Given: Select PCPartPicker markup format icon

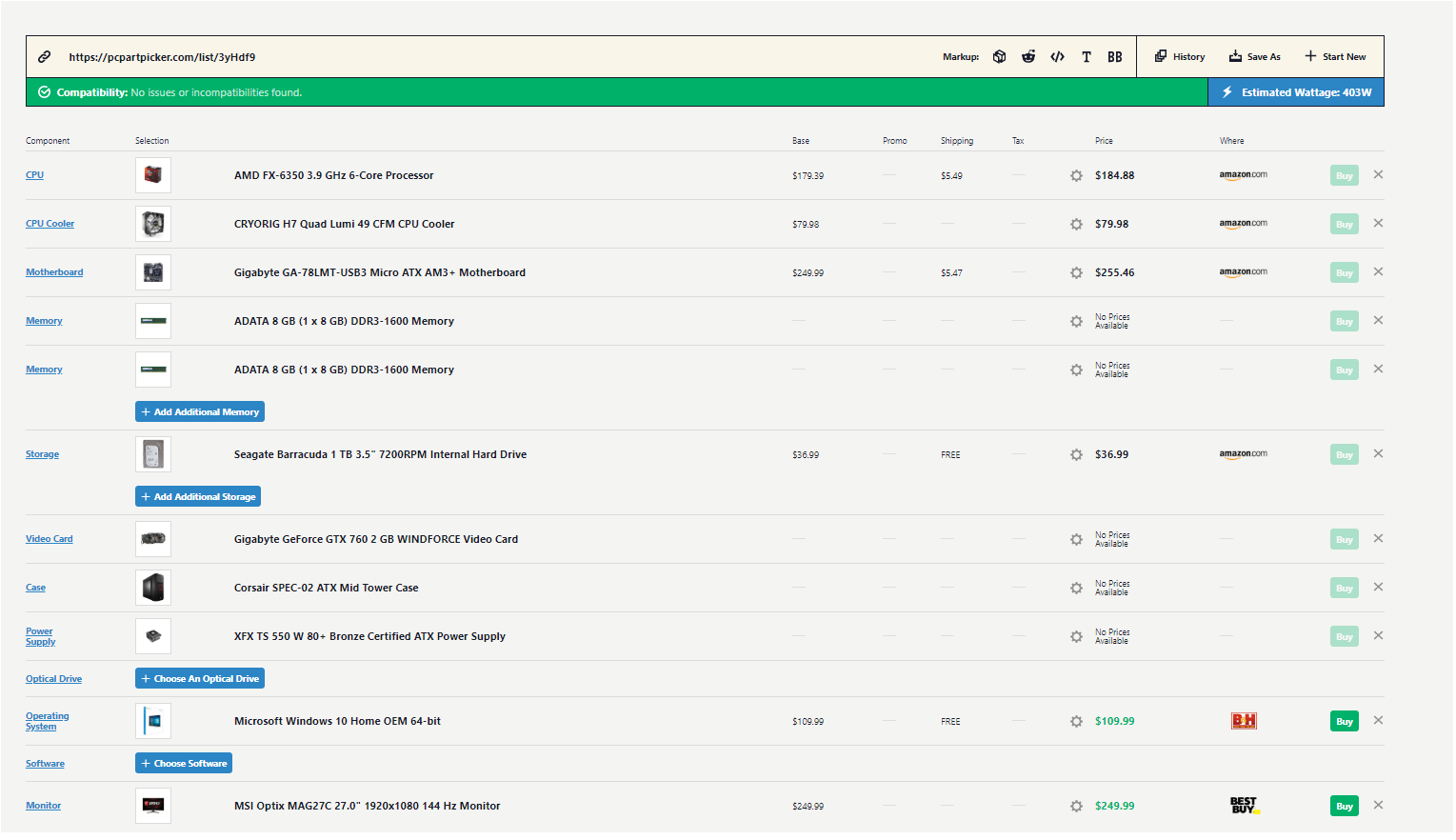Looking at the screenshot, I should 999,57.
